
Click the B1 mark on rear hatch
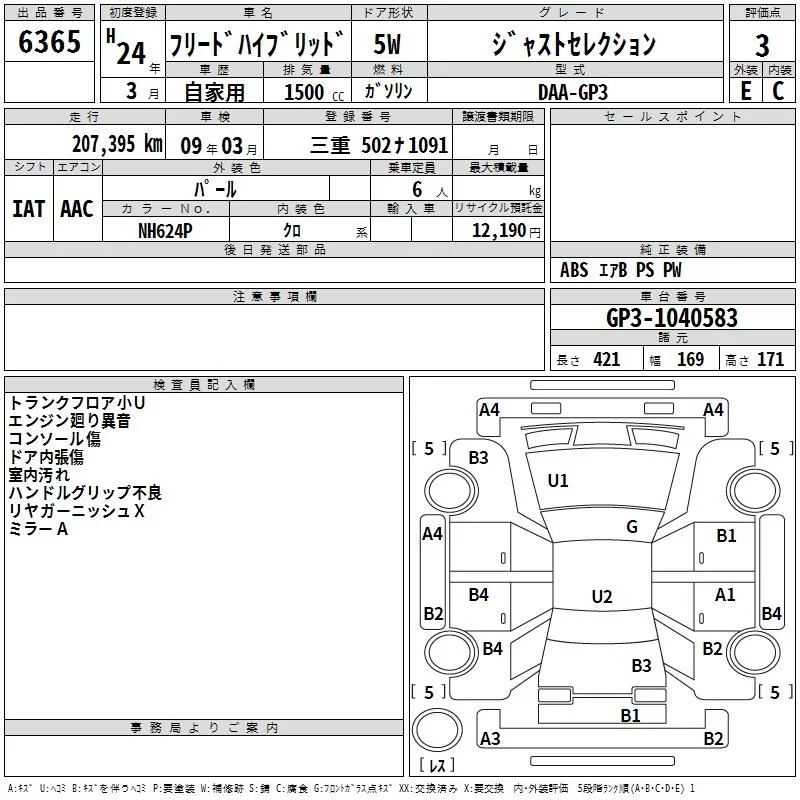point(630,715)
